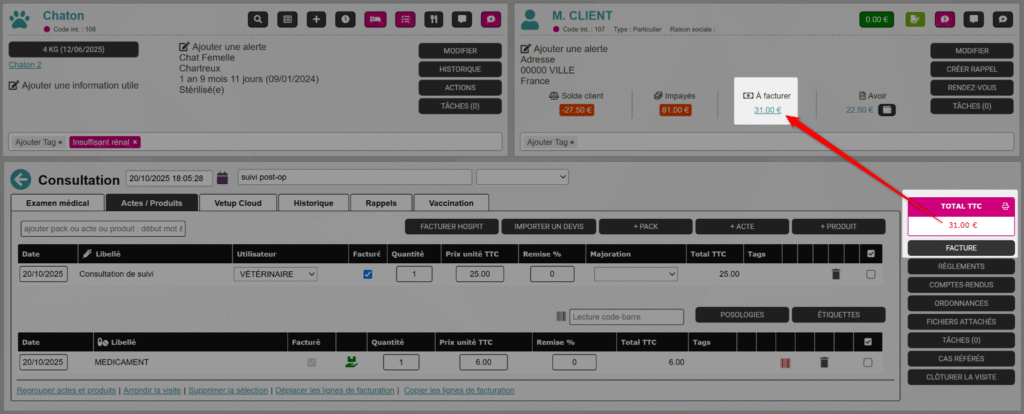Open the clock history icon for Chaton
This screenshot has height=414, width=1024.
(x=345, y=19)
